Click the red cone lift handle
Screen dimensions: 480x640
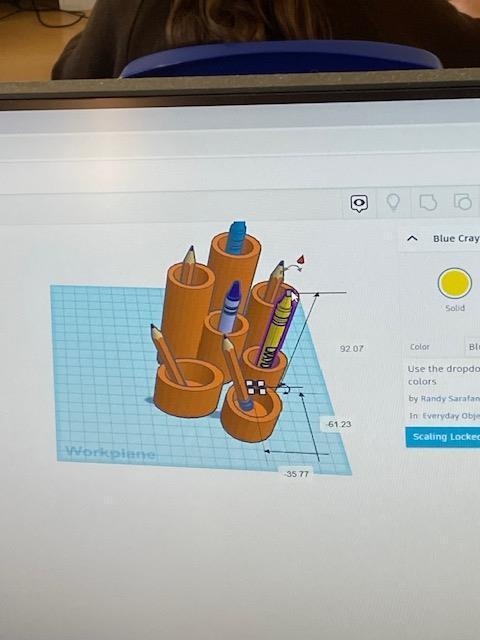point(301,259)
